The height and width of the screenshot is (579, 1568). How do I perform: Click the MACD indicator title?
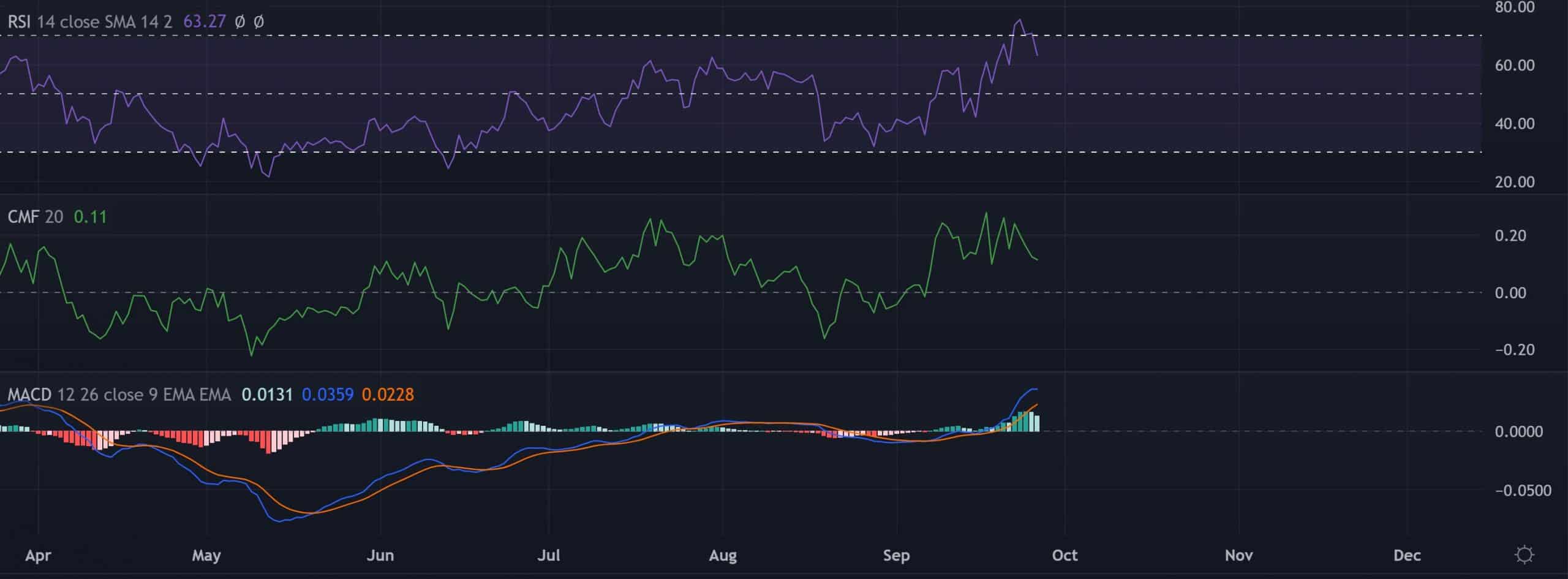(x=29, y=395)
